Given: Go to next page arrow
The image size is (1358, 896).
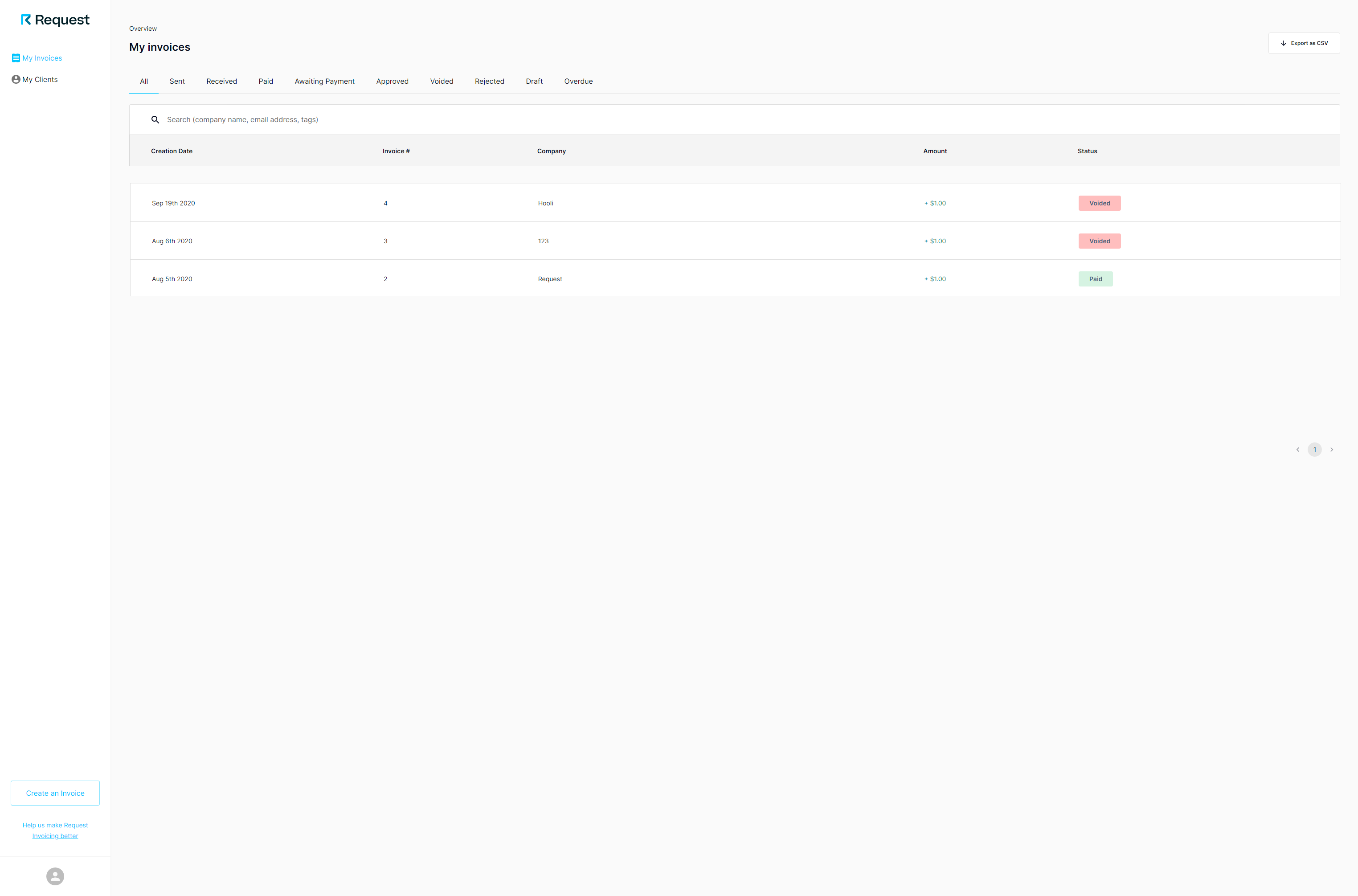Looking at the screenshot, I should 1331,450.
